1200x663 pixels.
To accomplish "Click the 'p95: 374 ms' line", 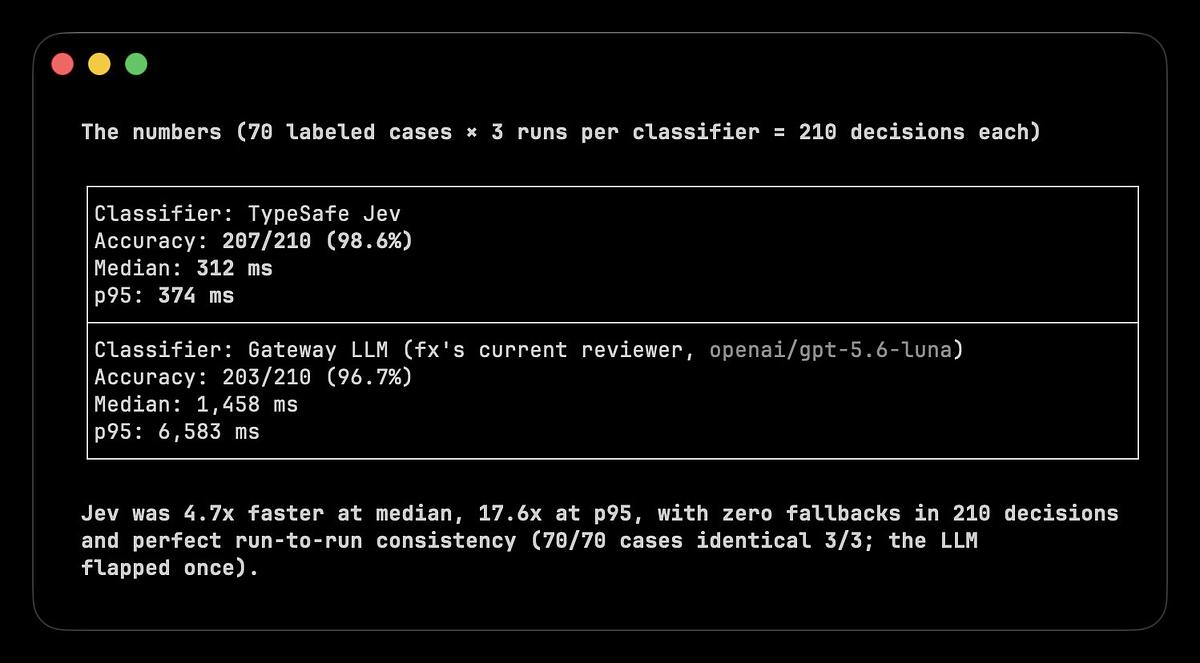I will pos(164,295).
